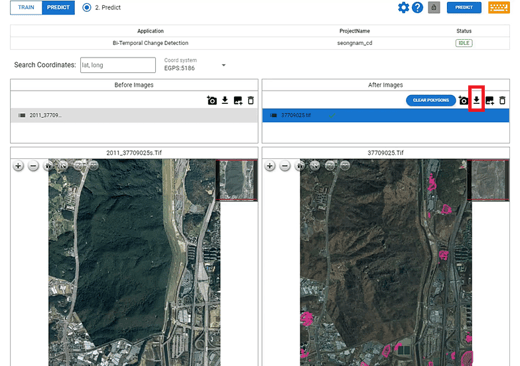
Task: Click the camera icon in Before Images
Action: coord(212,100)
